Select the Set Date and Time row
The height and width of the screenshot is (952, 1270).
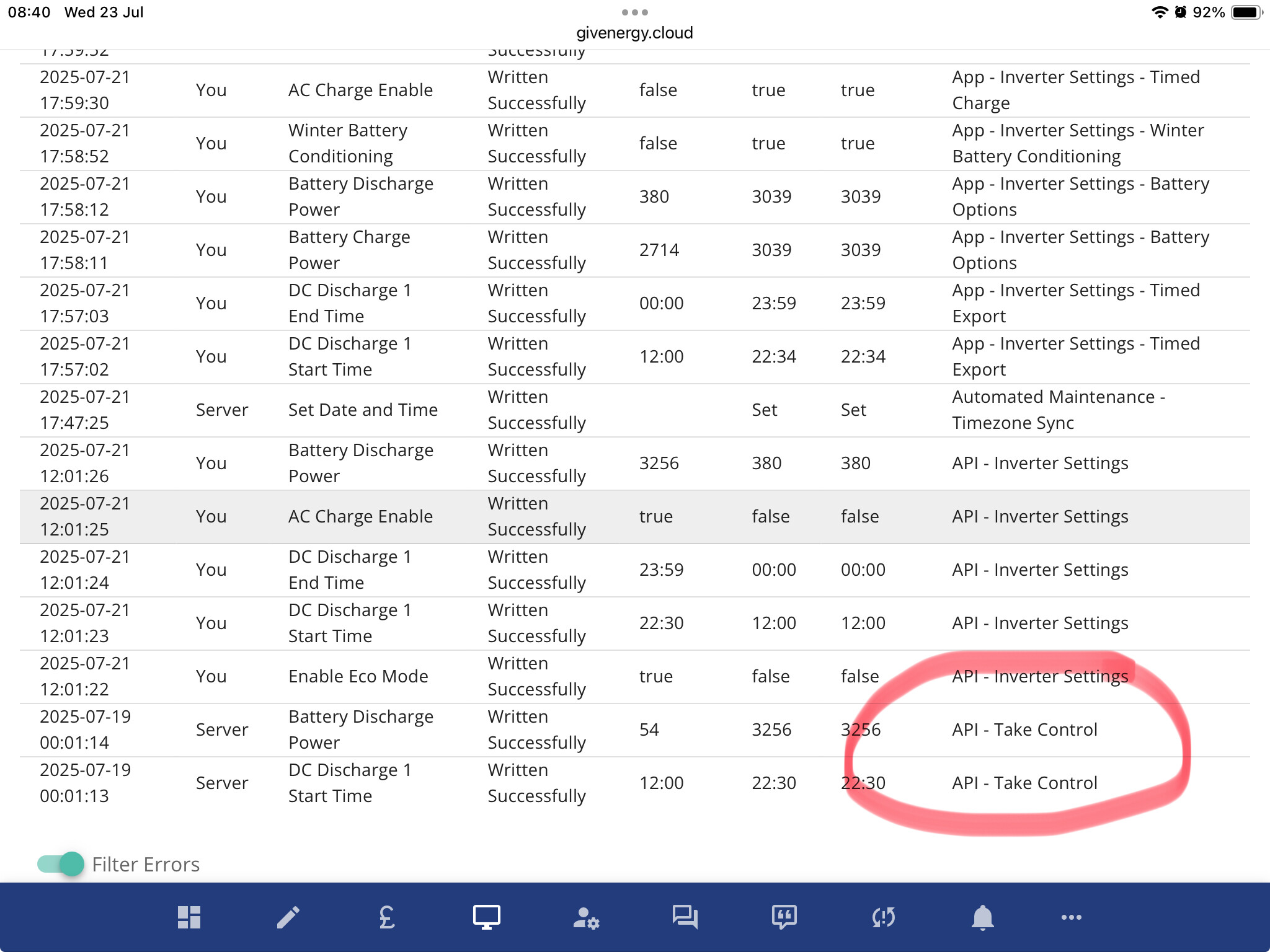(363, 410)
